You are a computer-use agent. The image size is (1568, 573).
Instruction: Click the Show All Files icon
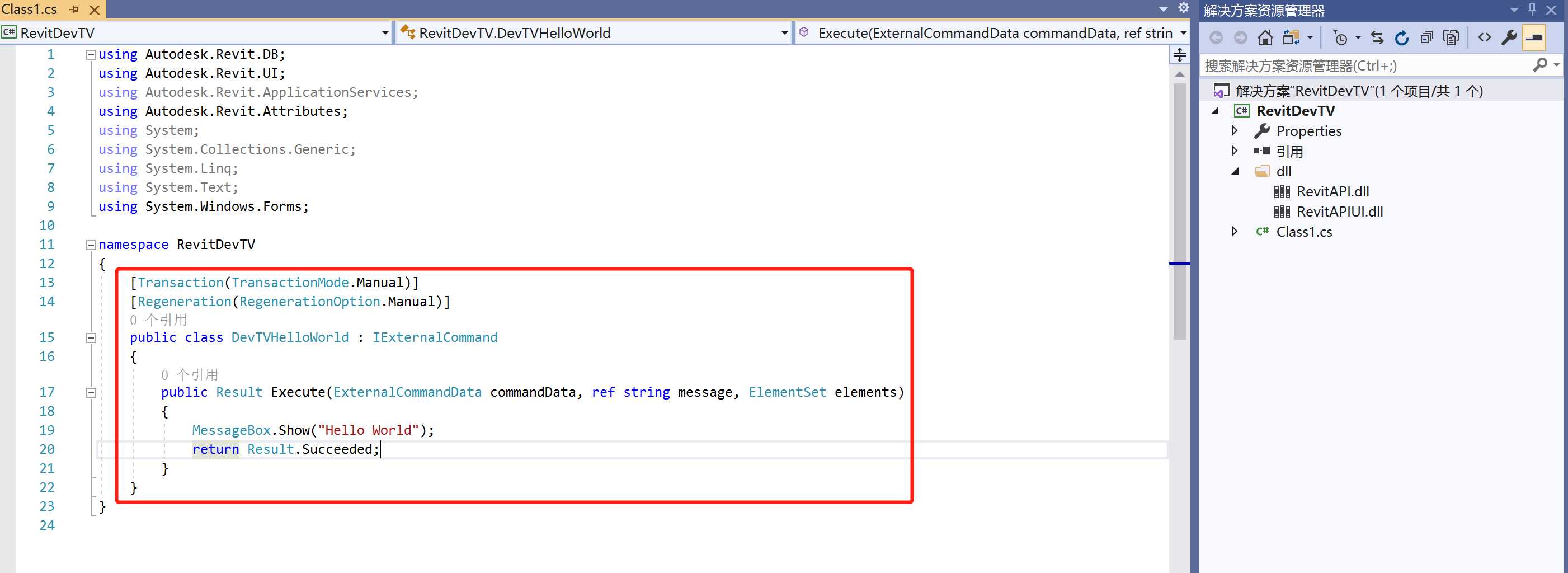tap(1451, 37)
